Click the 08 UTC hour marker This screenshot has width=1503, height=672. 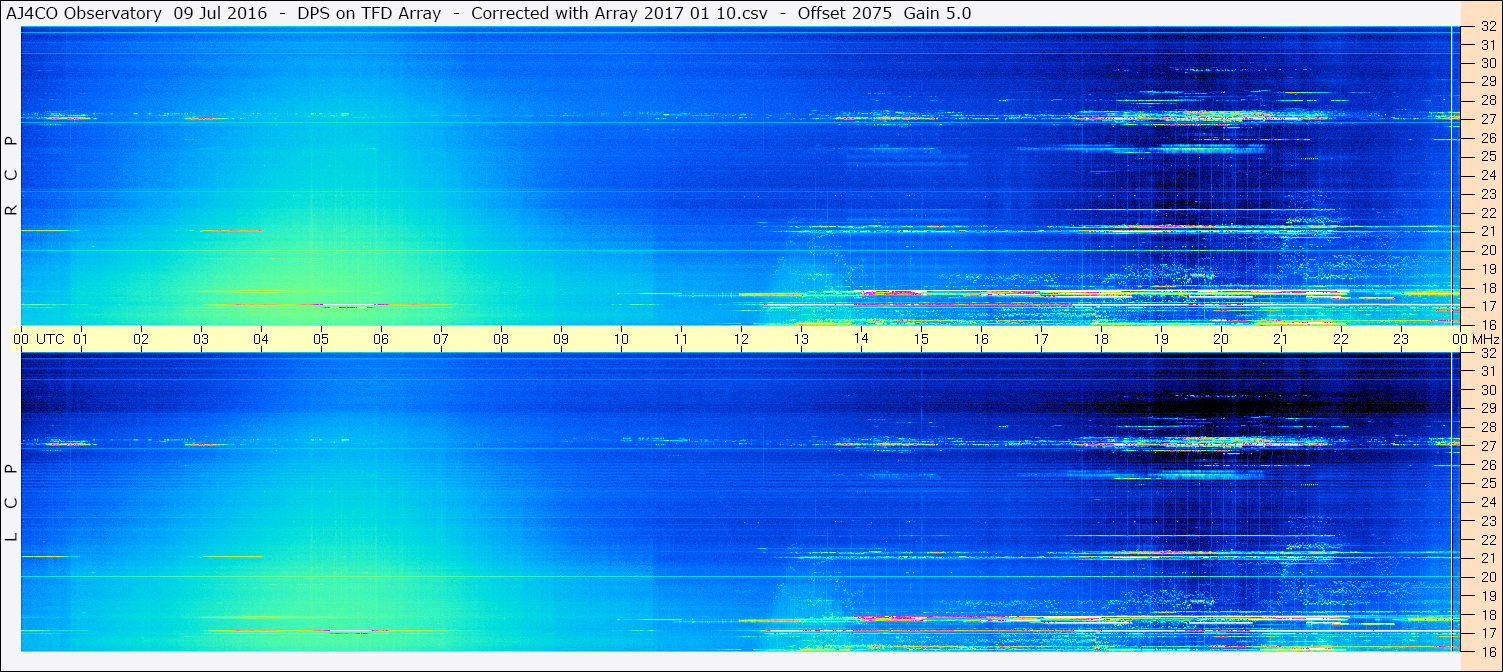pos(501,339)
